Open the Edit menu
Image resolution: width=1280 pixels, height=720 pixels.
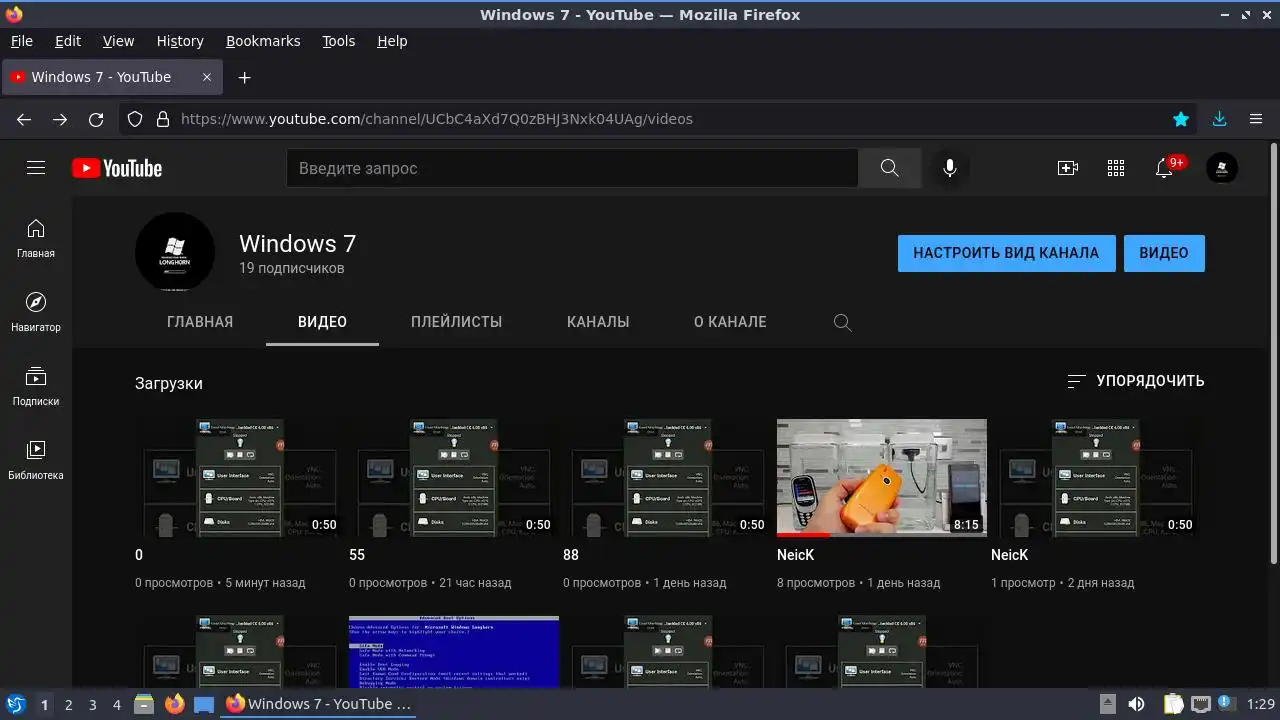tap(68, 41)
